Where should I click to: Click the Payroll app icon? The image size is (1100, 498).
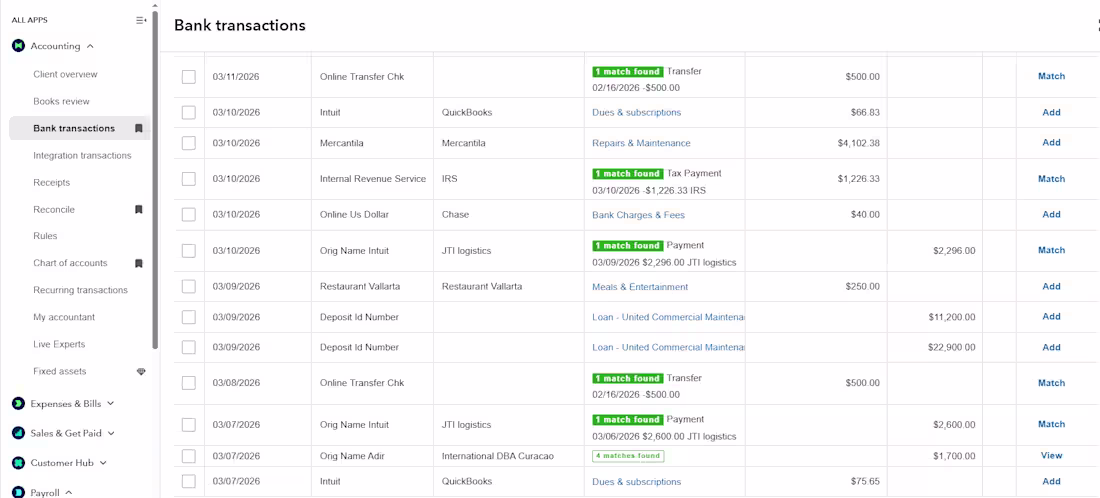coord(18,492)
